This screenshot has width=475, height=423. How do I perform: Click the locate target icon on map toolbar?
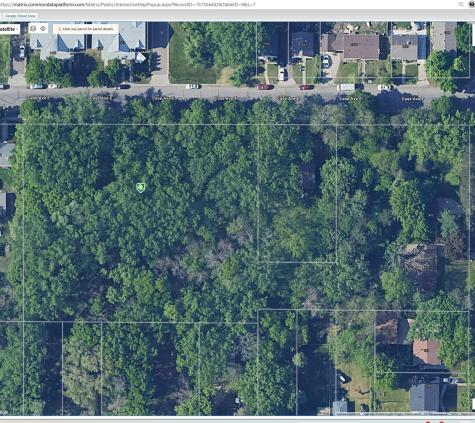(x=43, y=29)
